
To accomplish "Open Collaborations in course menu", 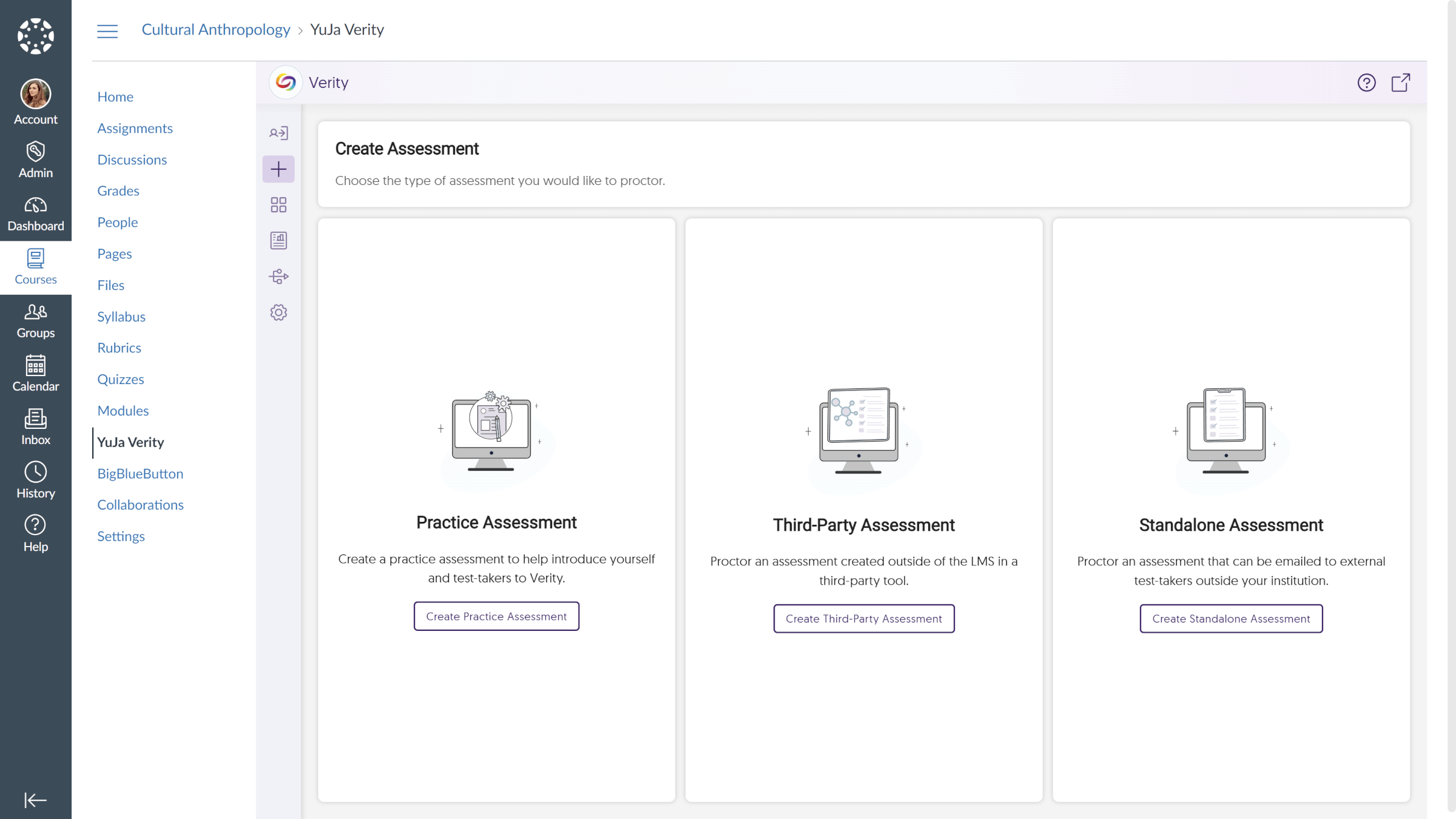I will (x=140, y=505).
